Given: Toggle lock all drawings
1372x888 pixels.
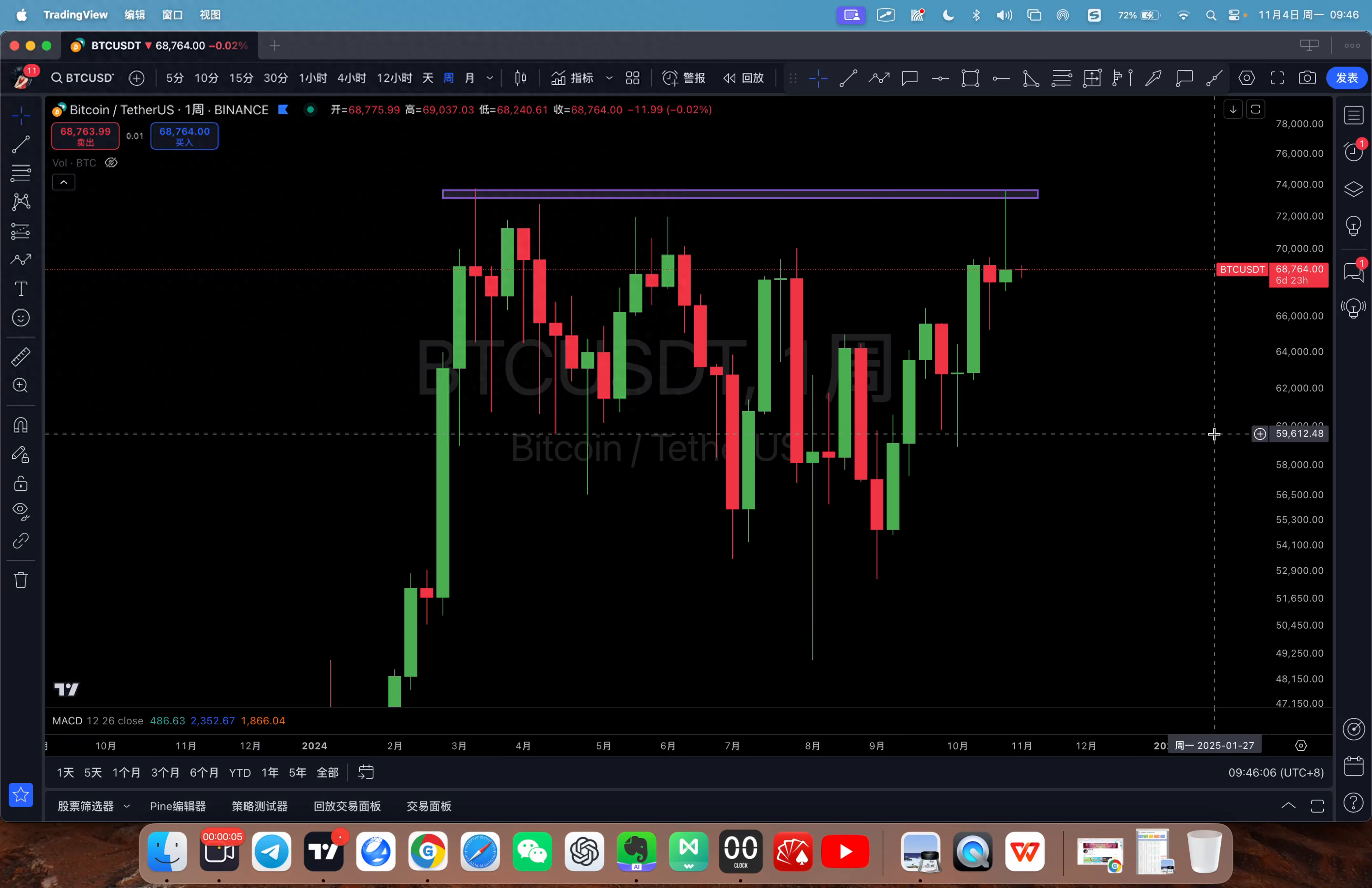Looking at the screenshot, I should point(21,483).
